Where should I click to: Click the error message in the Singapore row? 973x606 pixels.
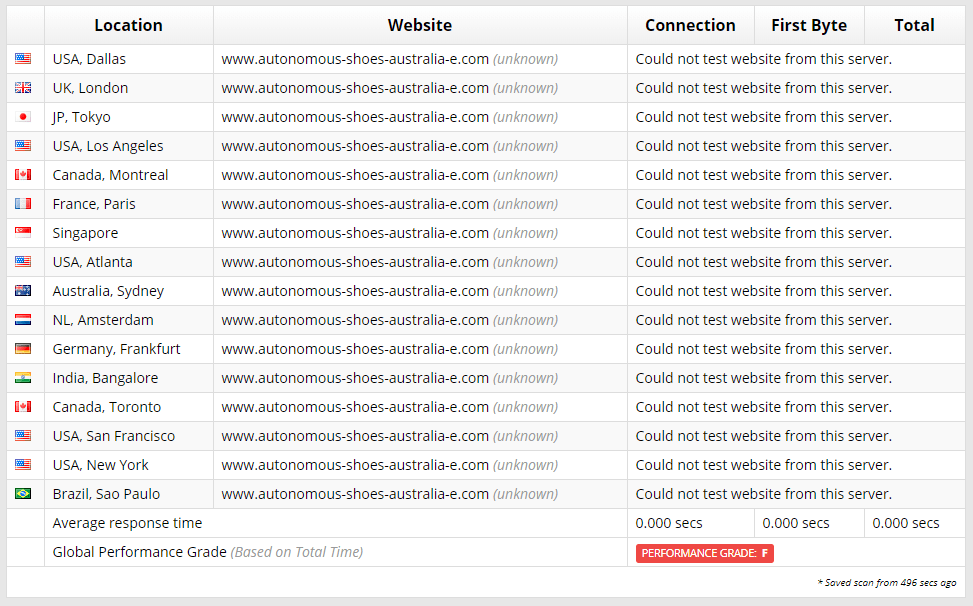[764, 233]
